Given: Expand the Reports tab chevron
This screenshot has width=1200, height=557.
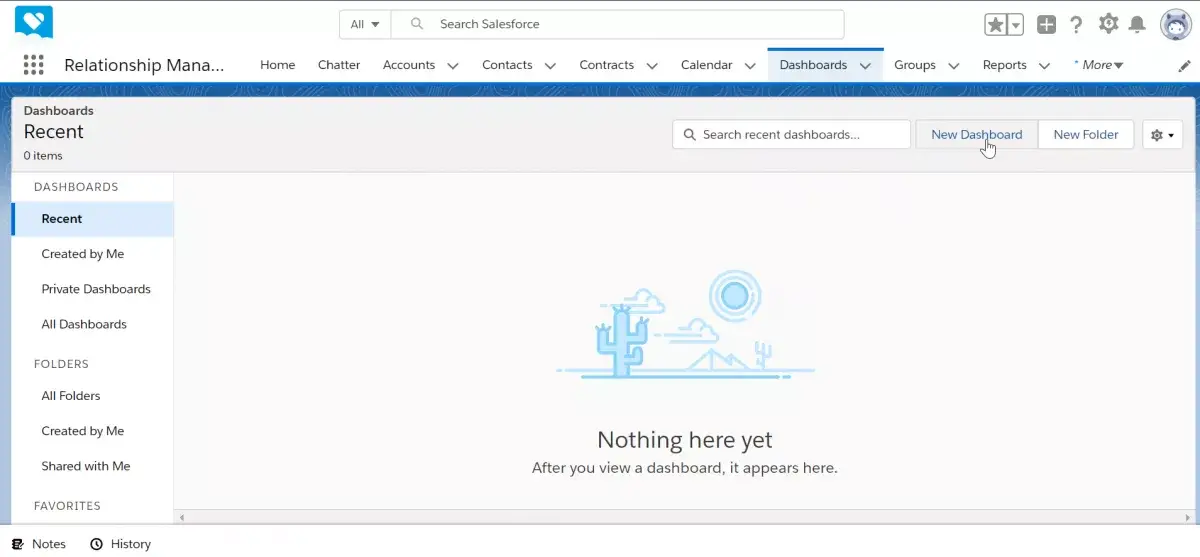Looking at the screenshot, I should (x=1044, y=66).
